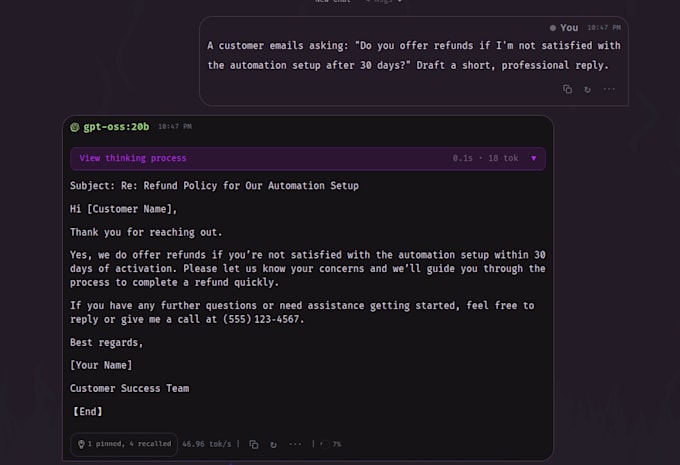Copy the user's refund question message
Viewport: 680px width, 465px height.
(567, 89)
